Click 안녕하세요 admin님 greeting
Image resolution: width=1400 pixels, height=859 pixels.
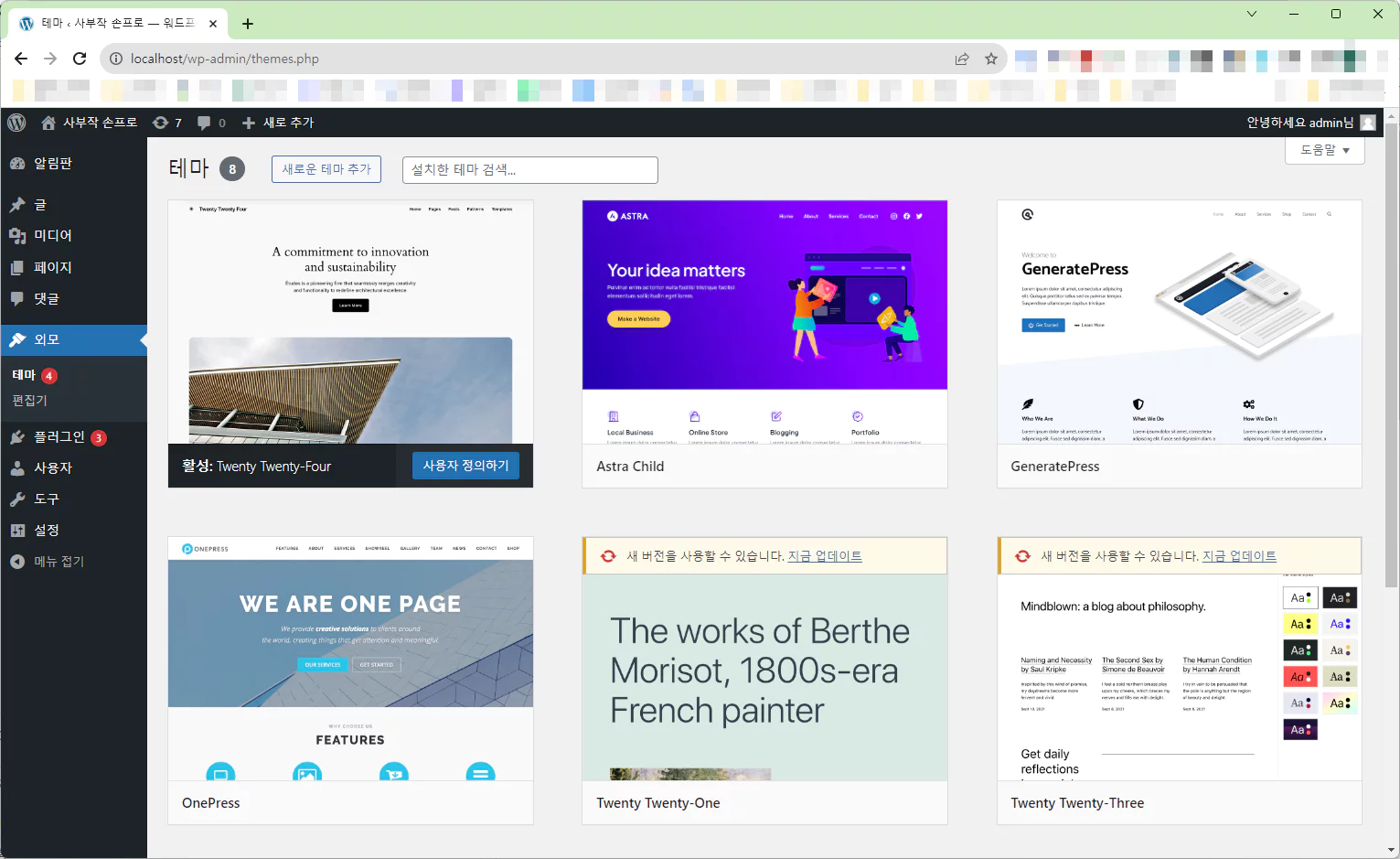[1300, 123]
